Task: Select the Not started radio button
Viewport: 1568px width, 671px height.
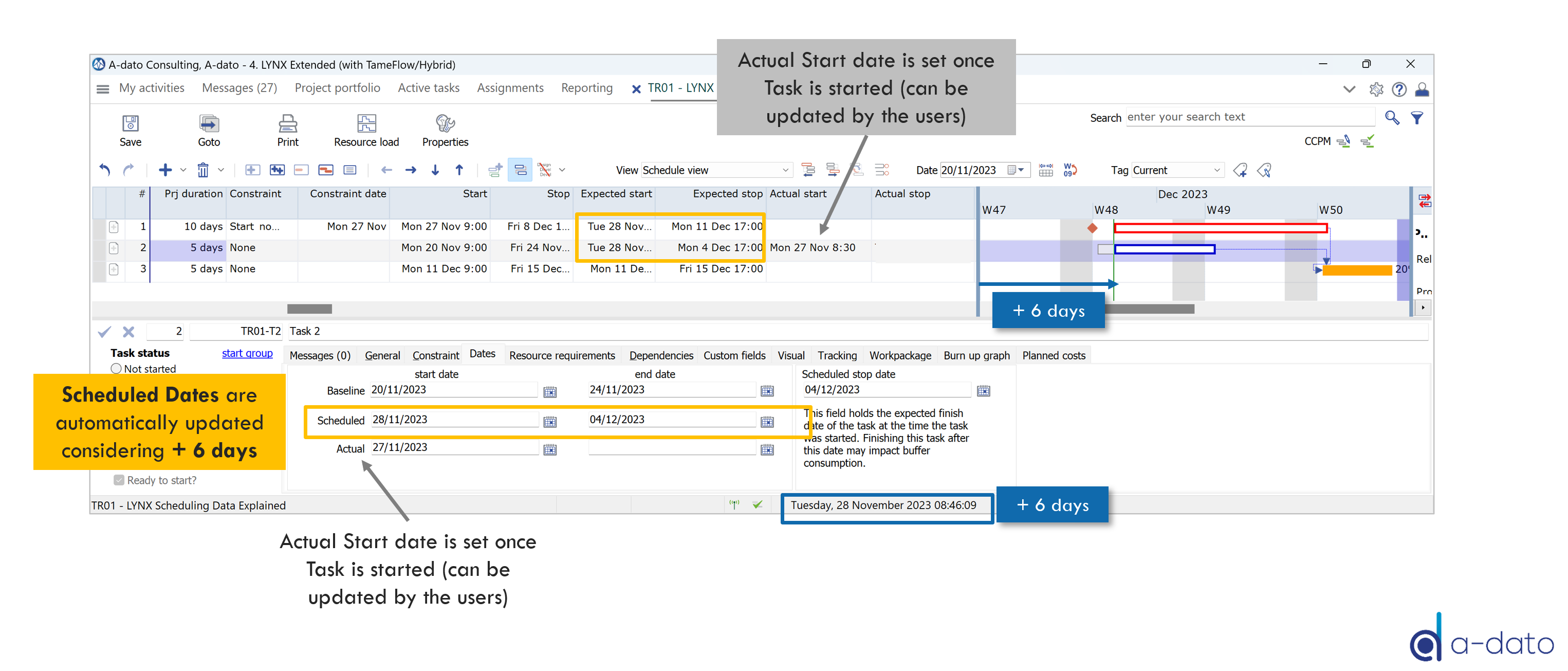Action: click(x=116, y=368)
